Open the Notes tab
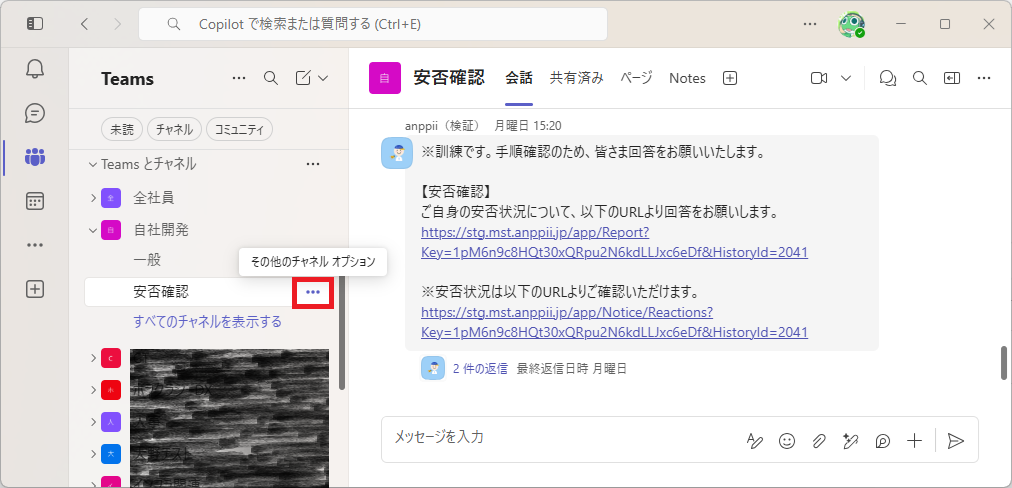The image size is (1012, 488). 687,78
